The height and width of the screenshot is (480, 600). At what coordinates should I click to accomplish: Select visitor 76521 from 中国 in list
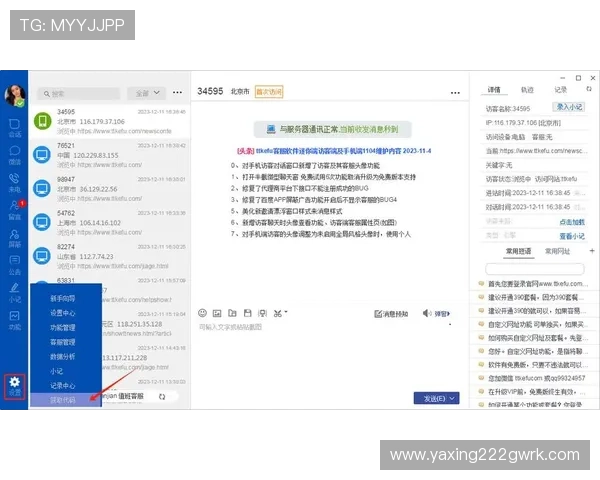(x=110, y=155)
